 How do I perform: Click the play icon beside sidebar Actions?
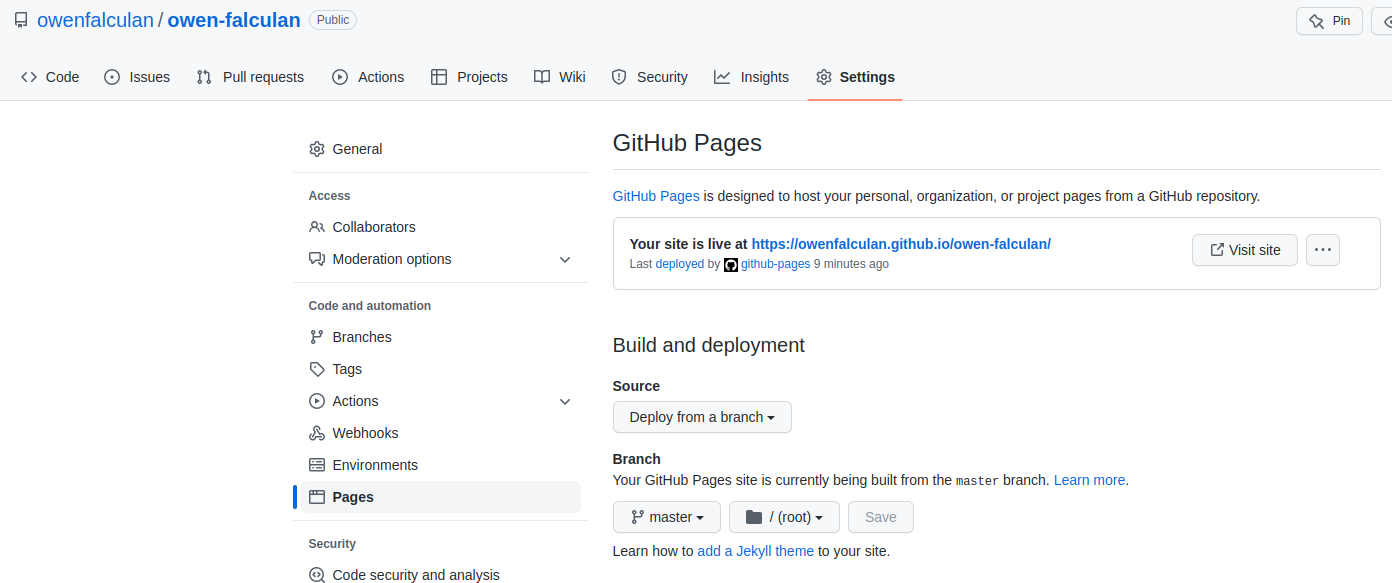[317, 401]
